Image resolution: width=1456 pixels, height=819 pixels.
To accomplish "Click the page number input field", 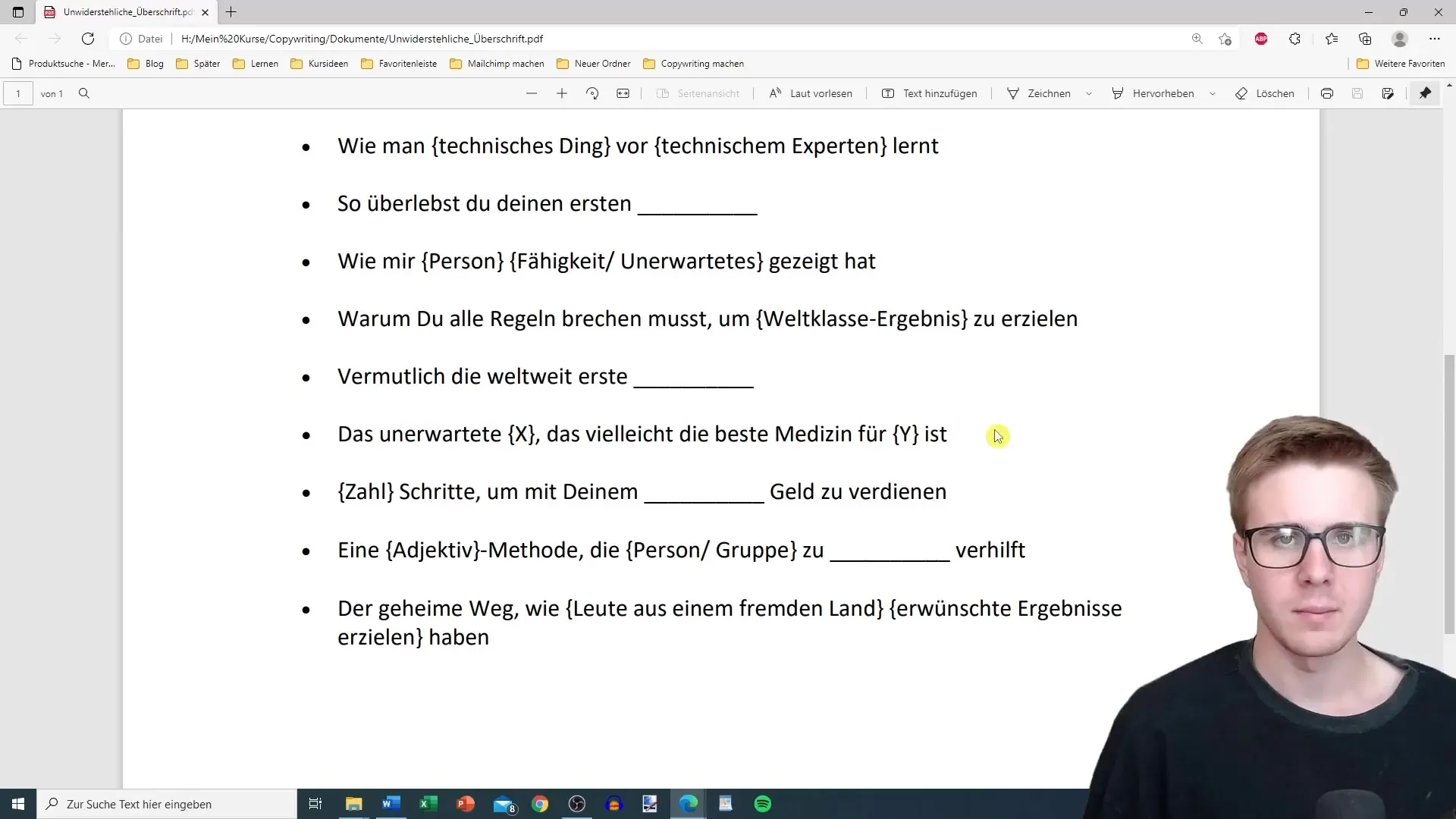I will 18,93.
